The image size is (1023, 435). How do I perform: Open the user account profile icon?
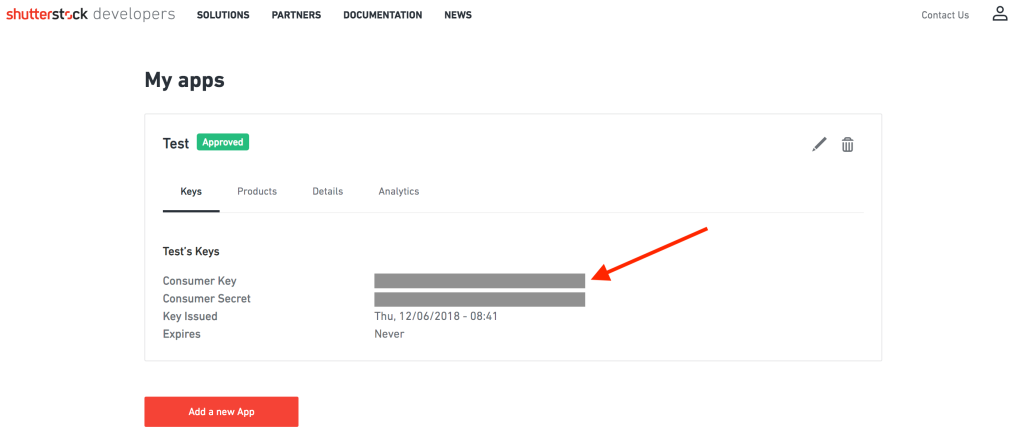[x=1000, y=14]
